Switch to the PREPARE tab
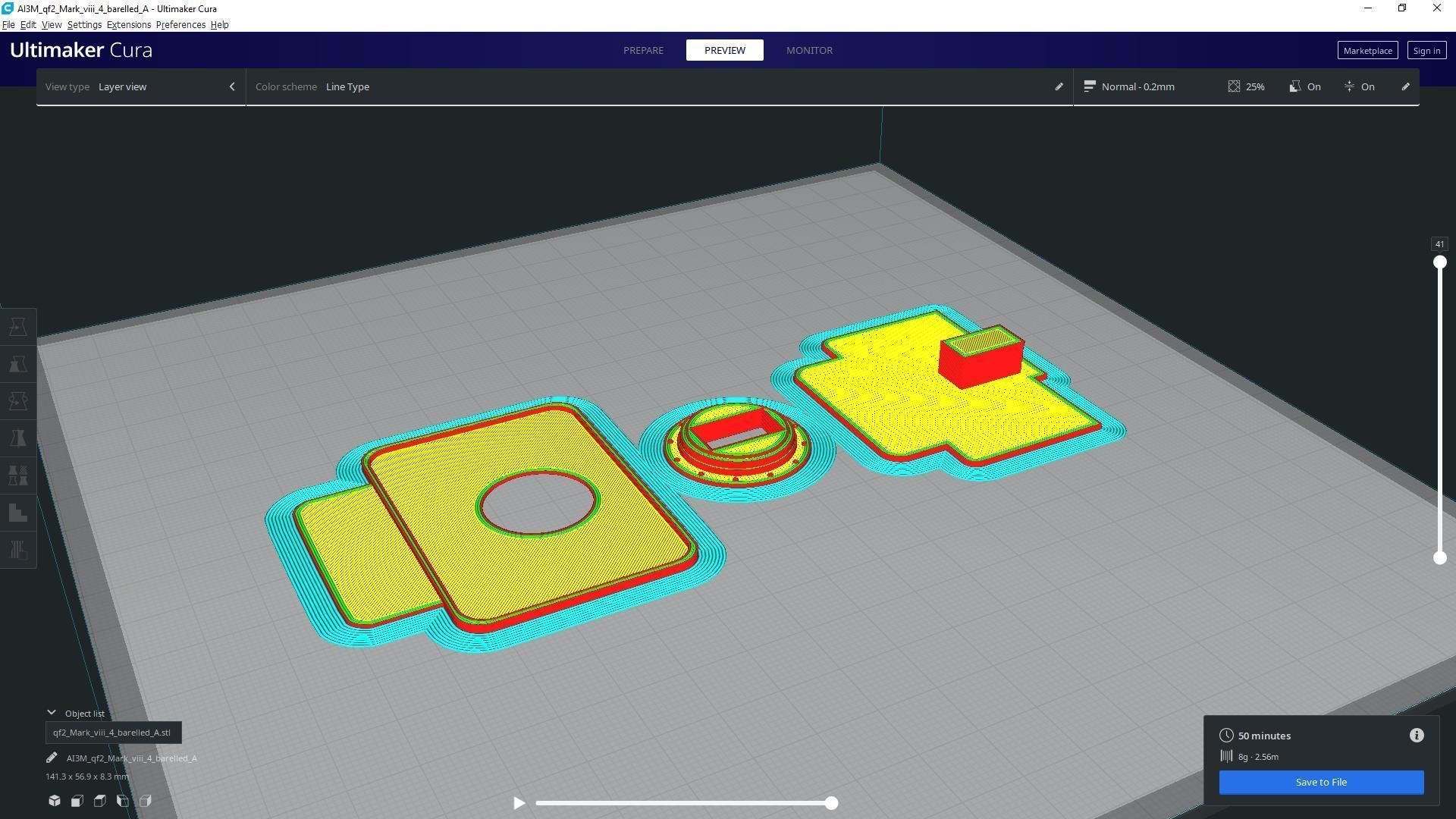 tap(643, 50)
